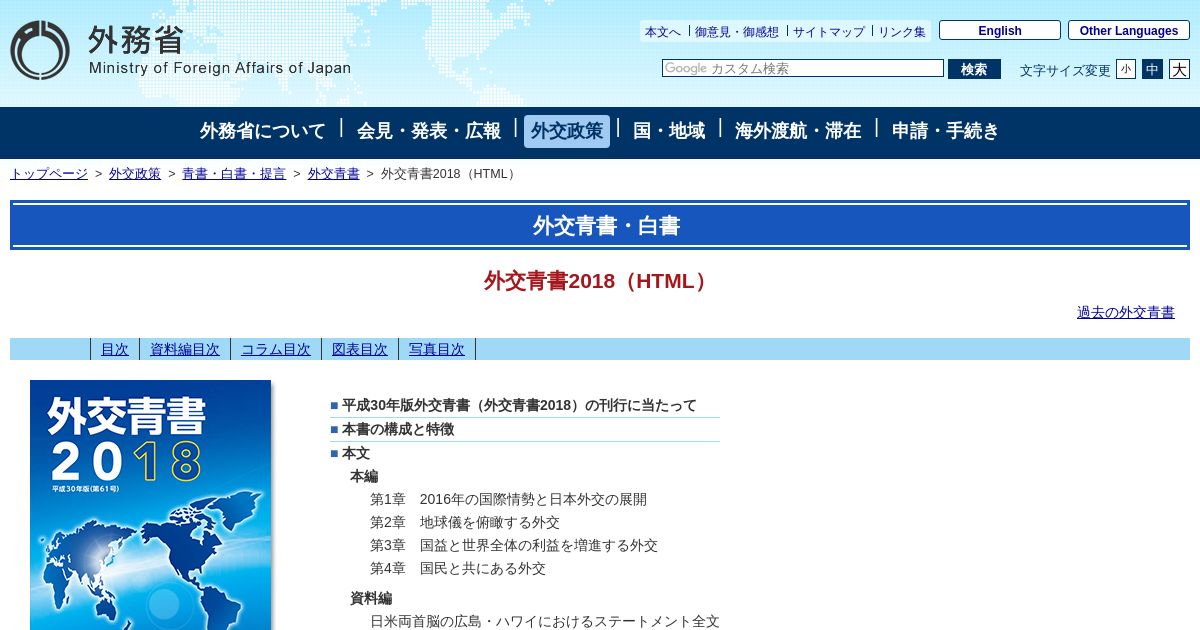The width and height of the screenshot is (1200, 630).
Task: Click the 外交青書 2018 cover image
Action: pyautogui.click(x=150, y=505)
